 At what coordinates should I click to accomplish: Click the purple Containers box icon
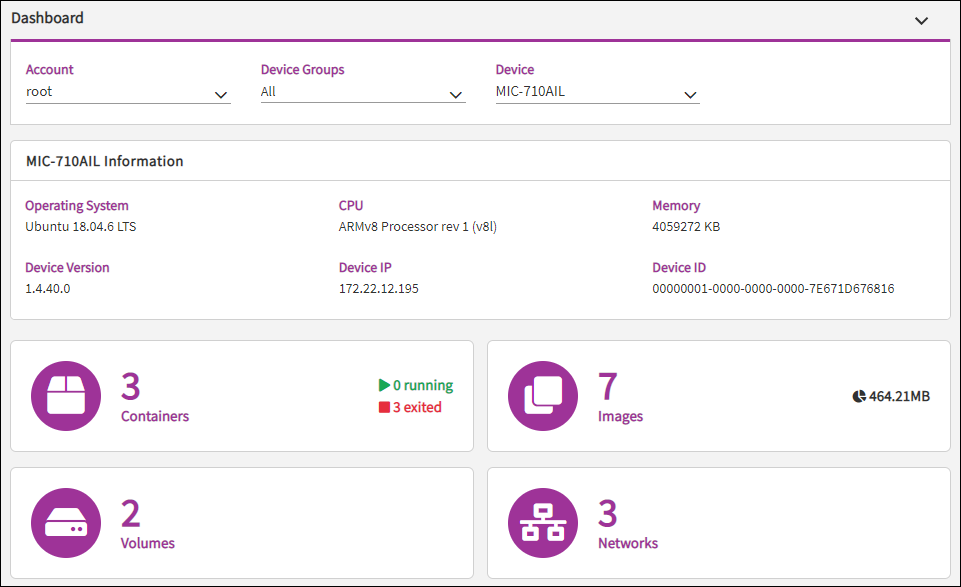(67, 396)
